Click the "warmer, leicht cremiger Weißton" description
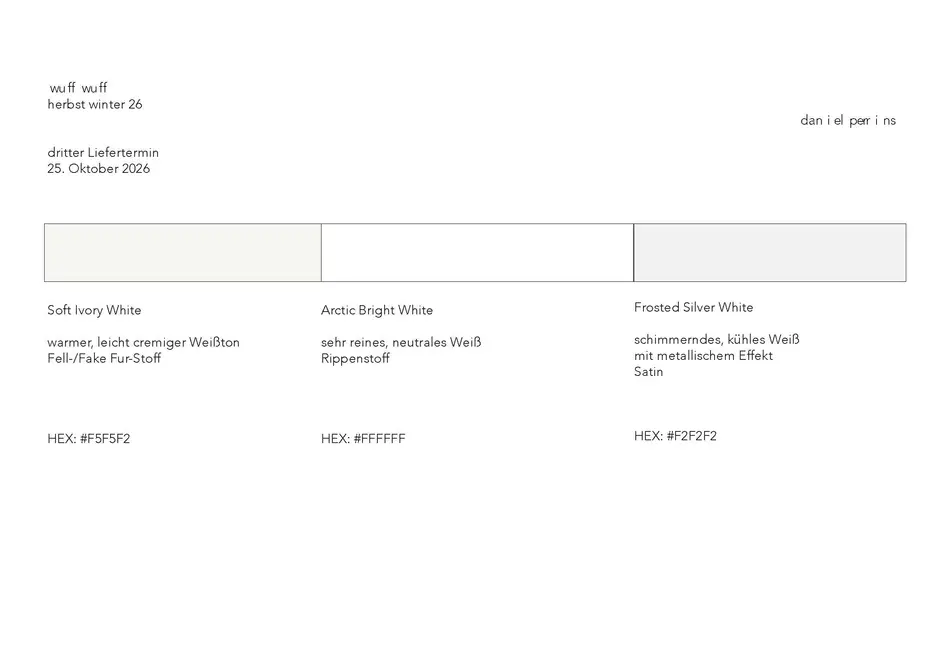The height and width of the screenshot is (665, 940). pyautogui.click(x=143, y=342)
